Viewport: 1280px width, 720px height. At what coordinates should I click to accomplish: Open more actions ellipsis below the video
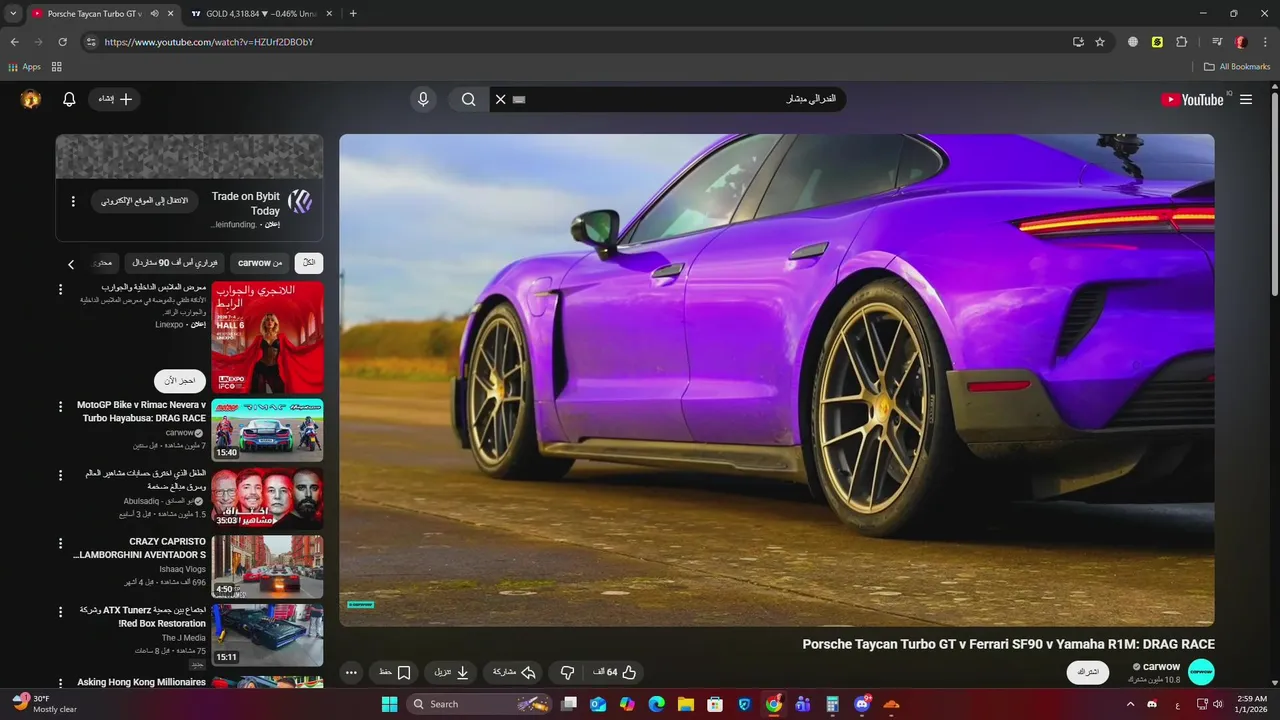pyautogui.click(x=351, y=672)
